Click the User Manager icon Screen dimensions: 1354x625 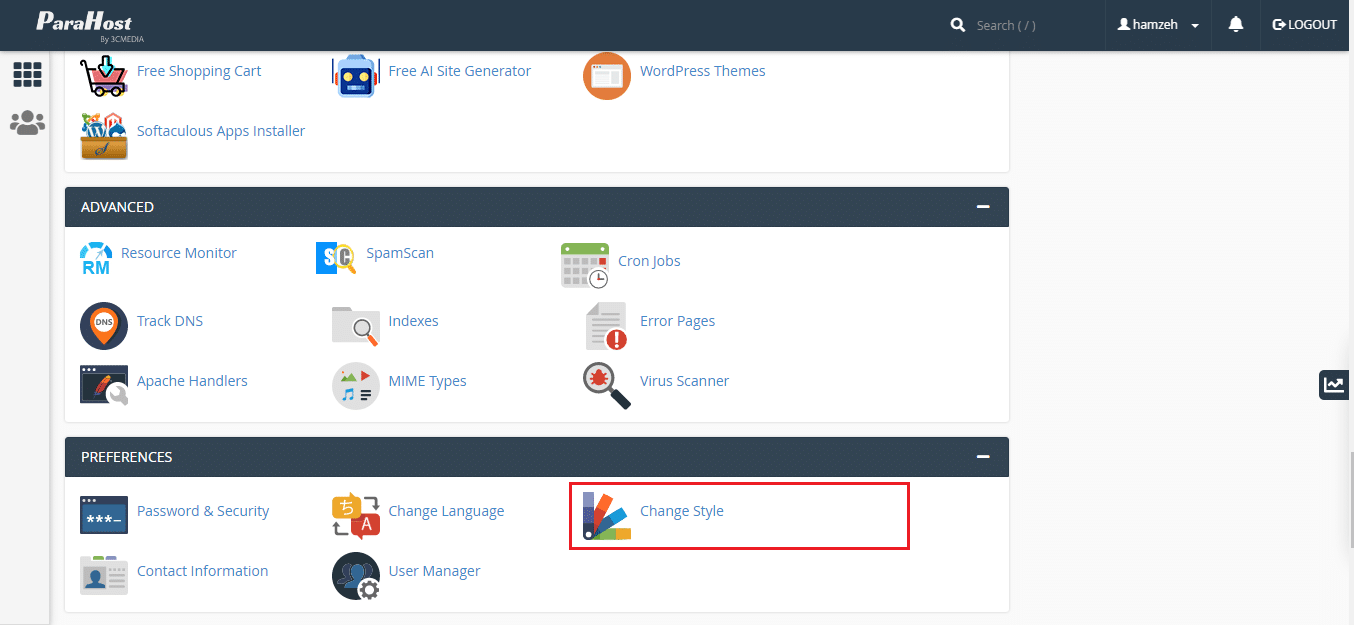(356, 575)
